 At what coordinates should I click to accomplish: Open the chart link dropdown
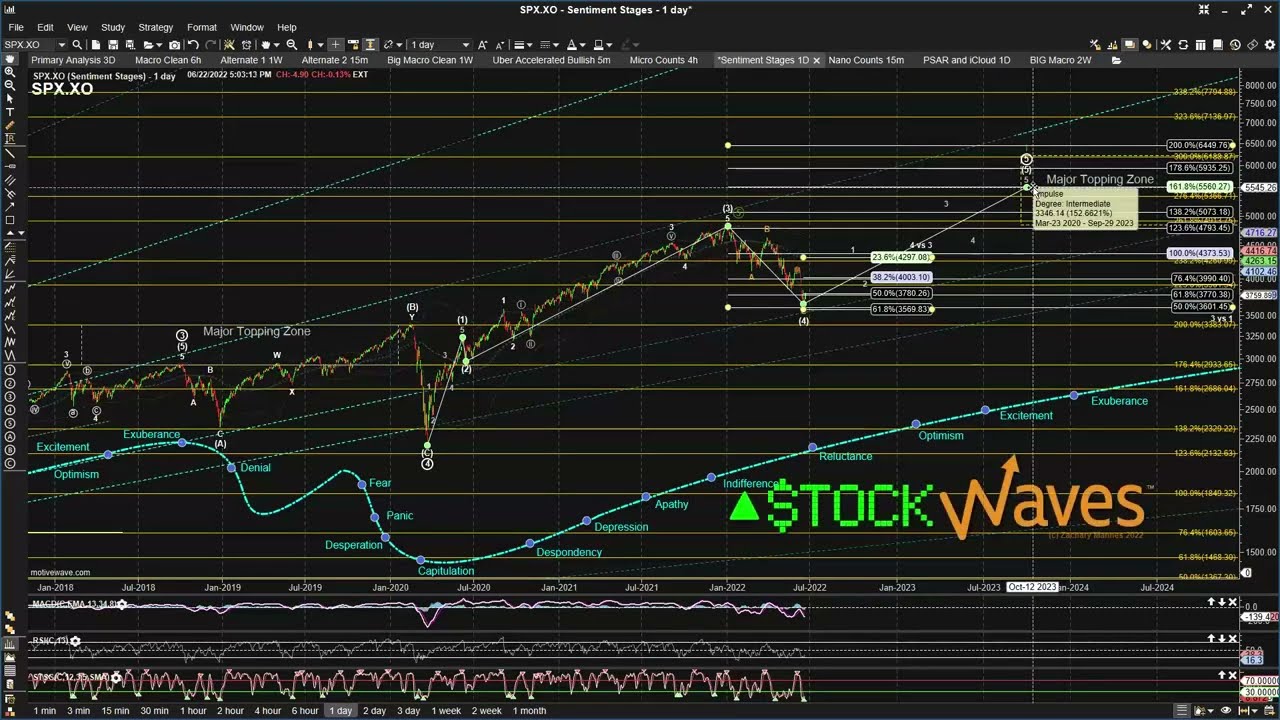pos(399,45)
